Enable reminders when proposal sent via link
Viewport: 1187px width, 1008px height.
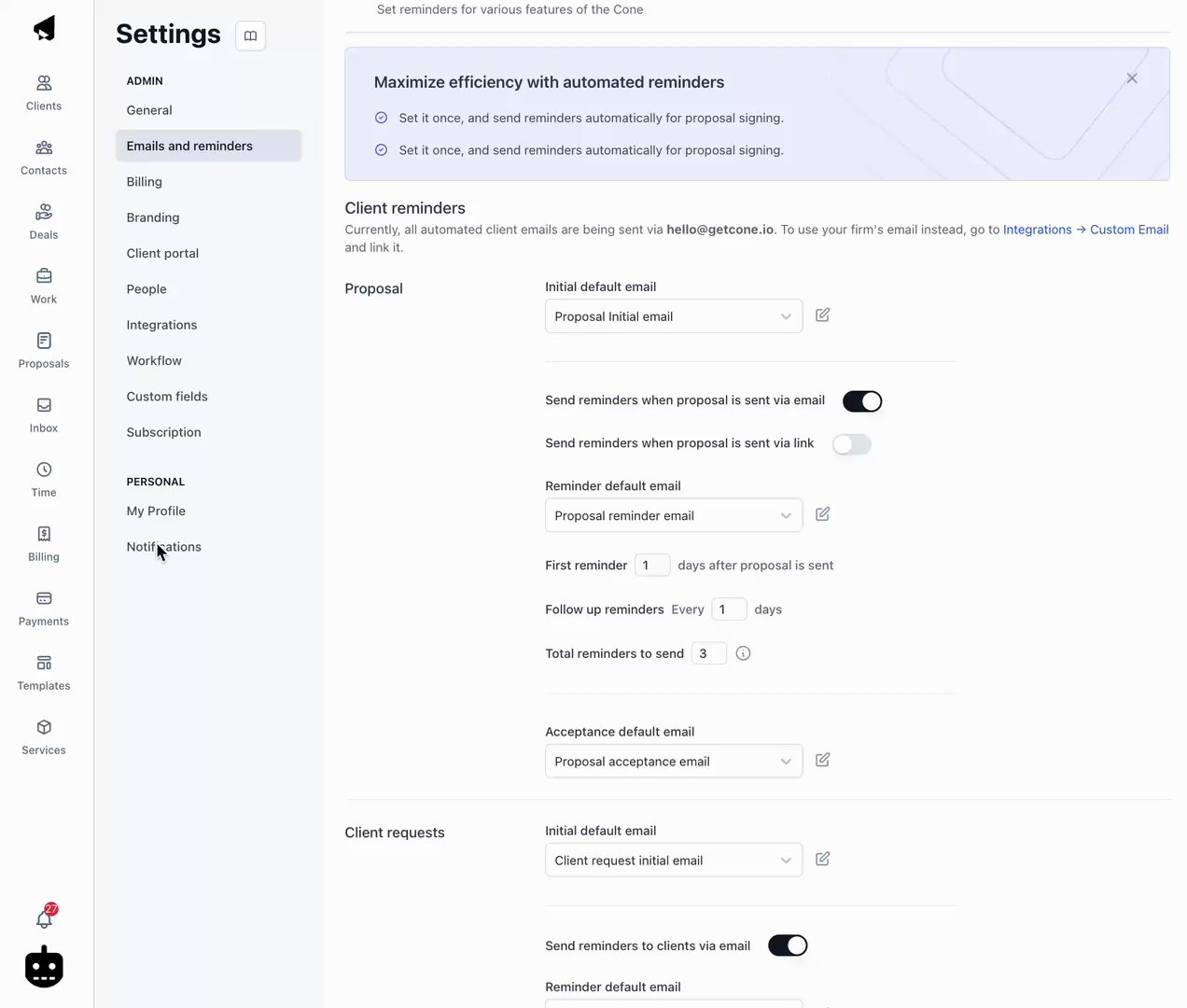coord(851,444)
